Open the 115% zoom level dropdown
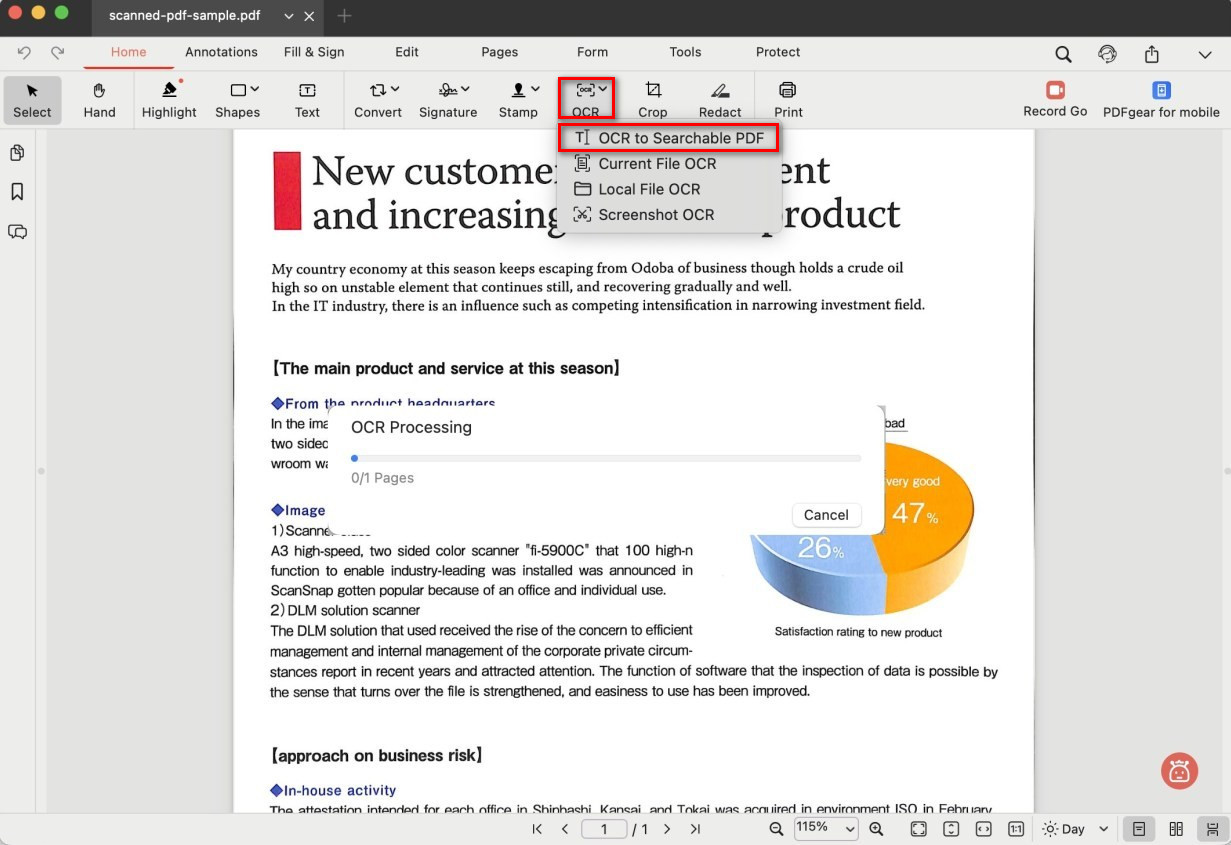This screenshot has width=1231, height=845. 826,828
